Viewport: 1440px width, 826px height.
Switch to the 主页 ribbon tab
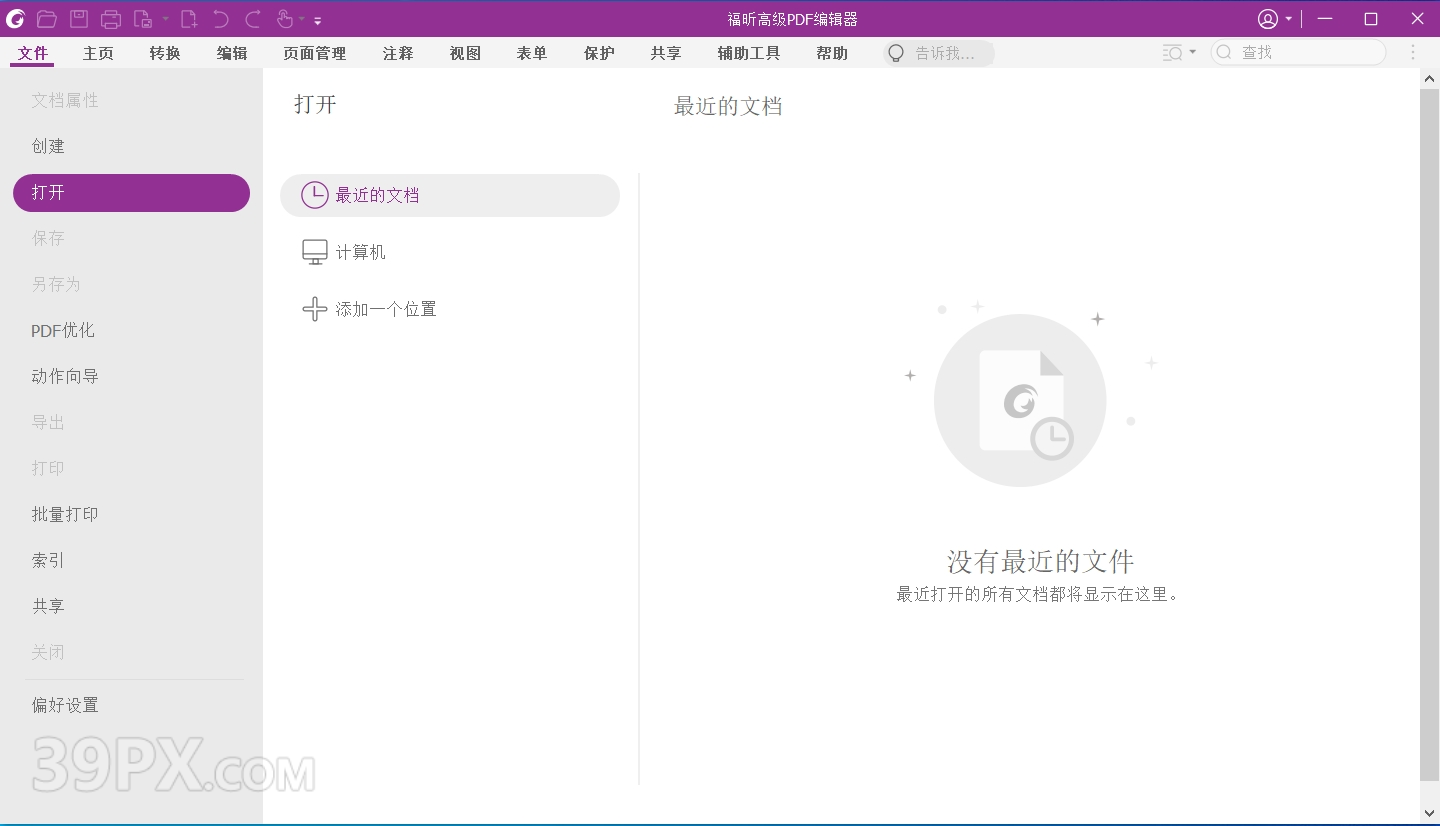click(x=98, y=54)
